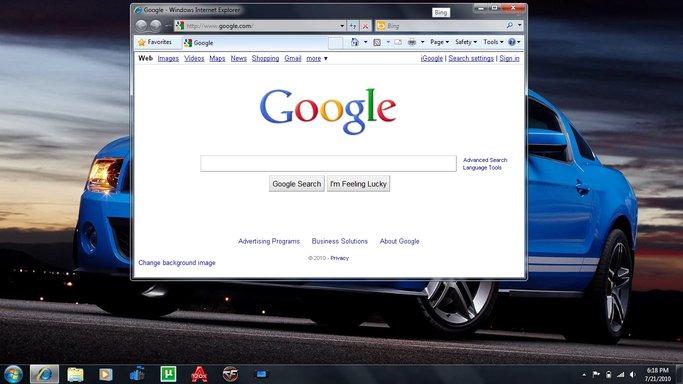The width and height of the screenshot is (683, 384).
Task: Open the Gmail link
Action: coord(293,58)
